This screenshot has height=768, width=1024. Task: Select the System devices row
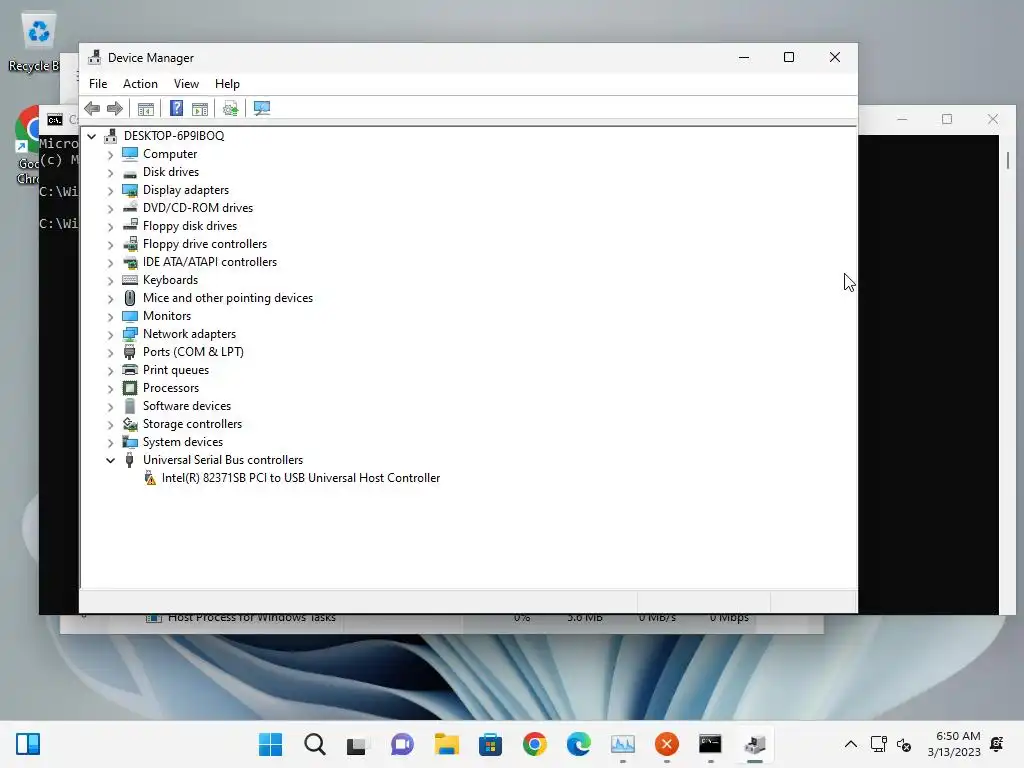pos(183,442)
